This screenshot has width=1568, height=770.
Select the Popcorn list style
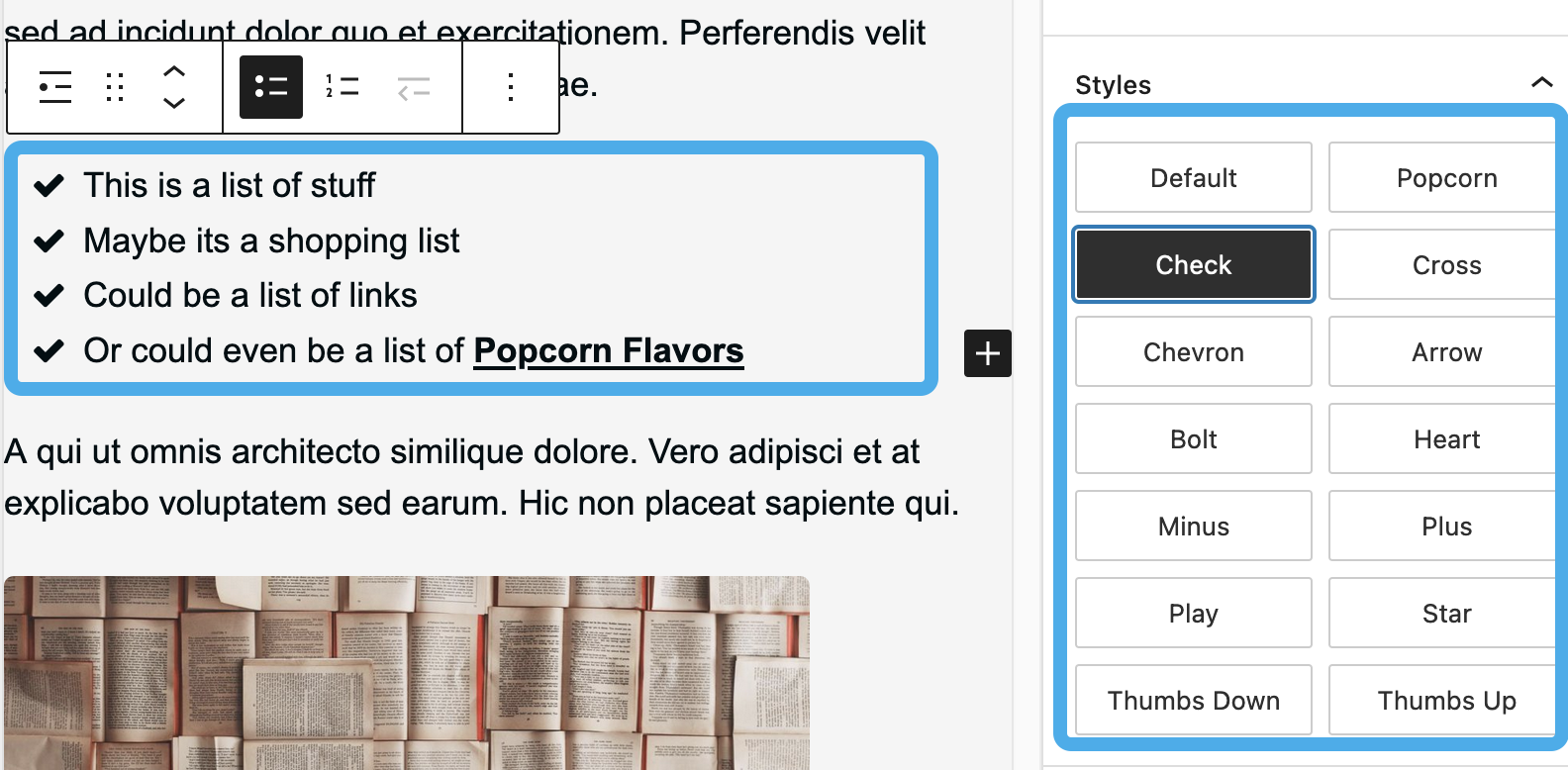pos(1446,177)
